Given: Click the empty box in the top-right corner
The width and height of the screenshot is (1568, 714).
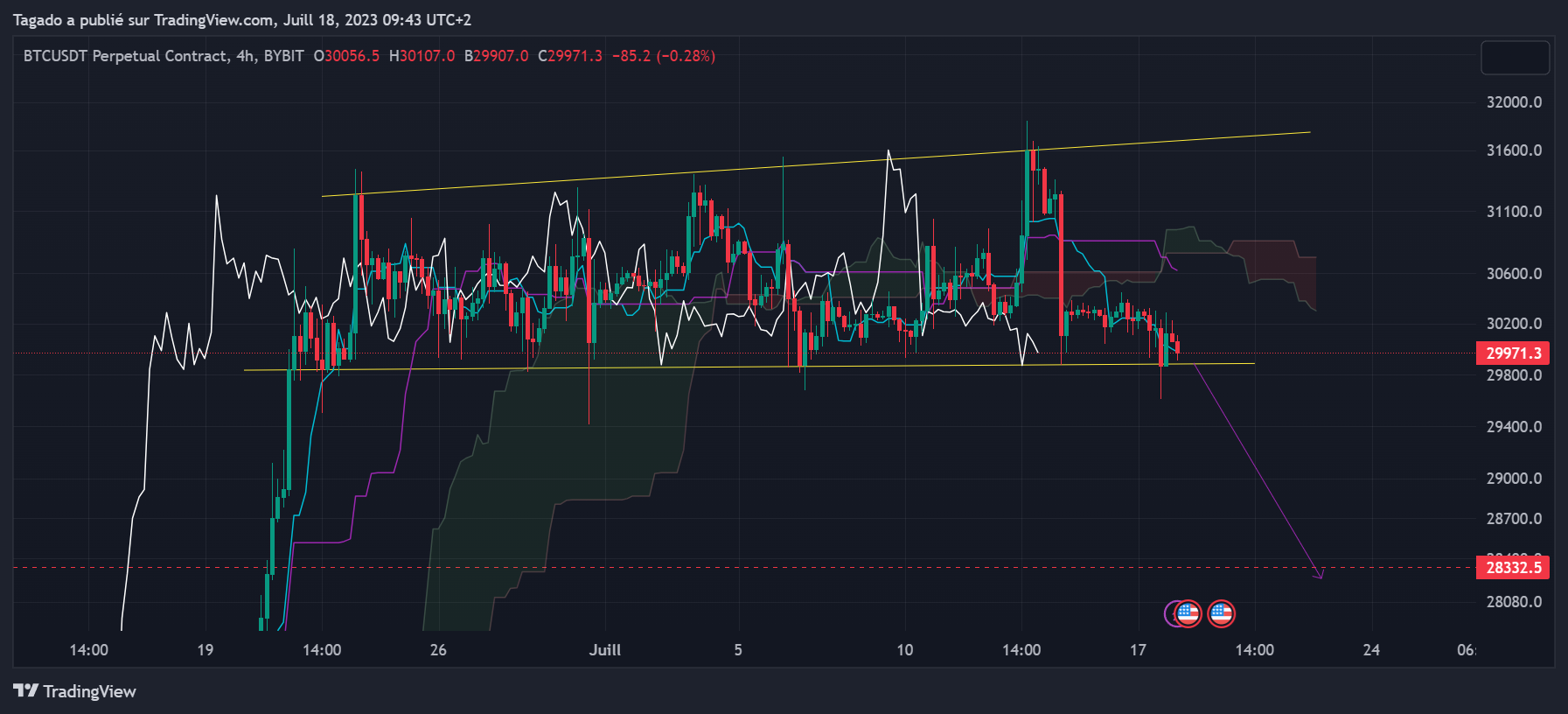Looking at the screenshot, I should 1515,58.
